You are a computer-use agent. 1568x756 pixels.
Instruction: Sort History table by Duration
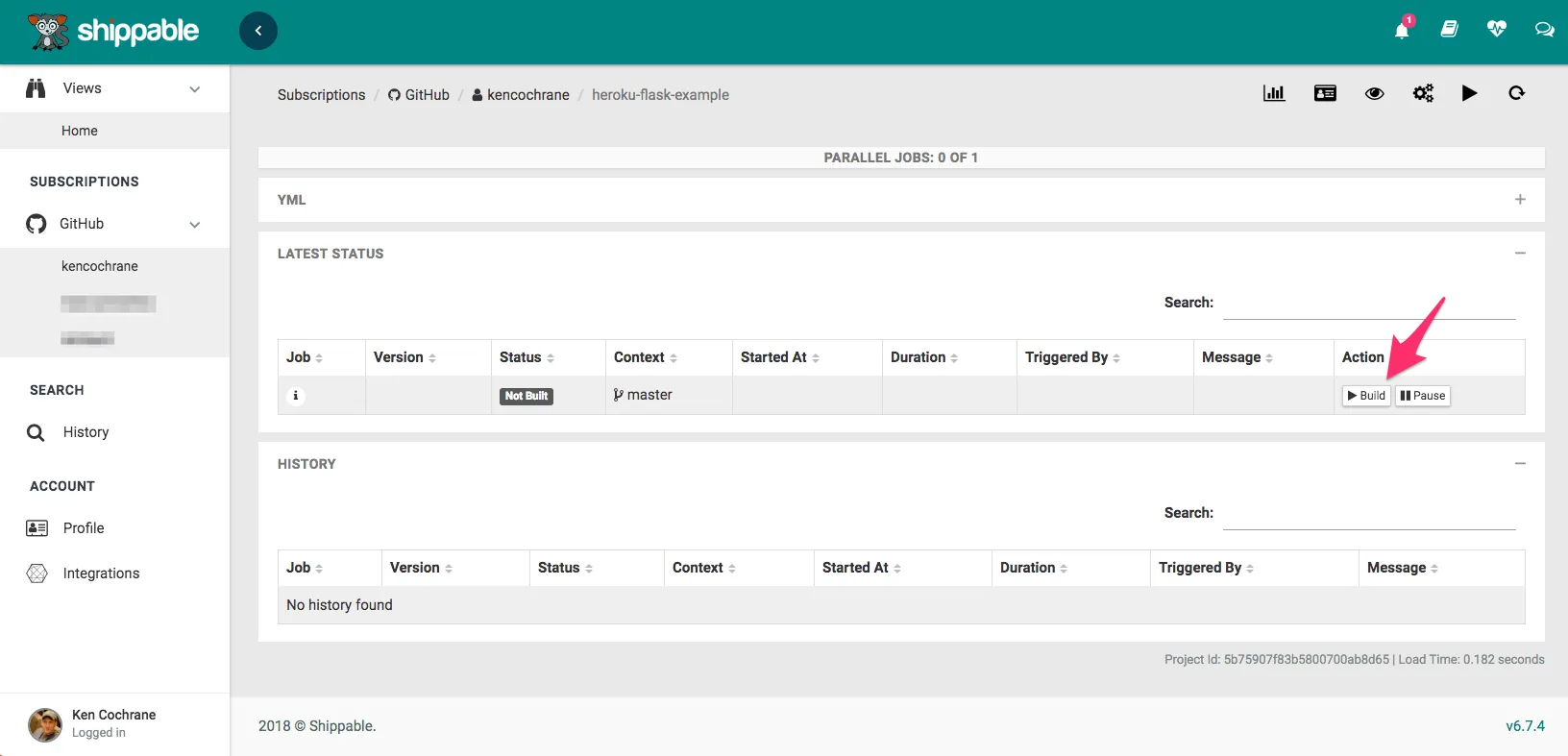pyautogui.click(x=1071, y=568)
